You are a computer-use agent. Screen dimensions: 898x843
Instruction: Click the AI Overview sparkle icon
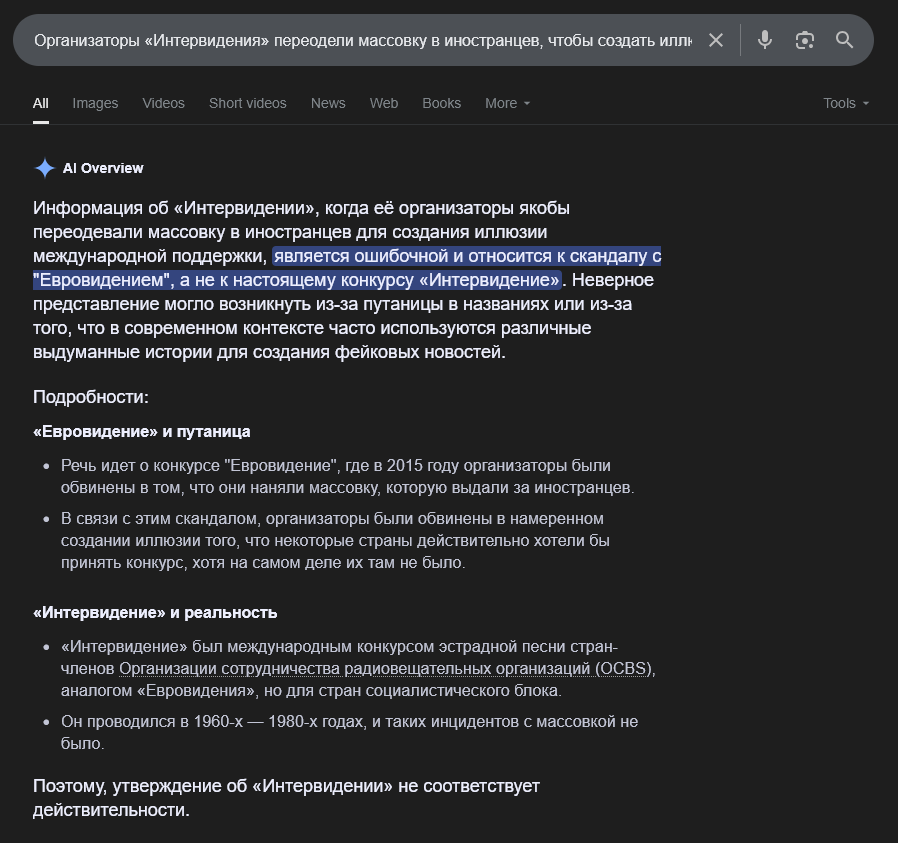(45, 168)
